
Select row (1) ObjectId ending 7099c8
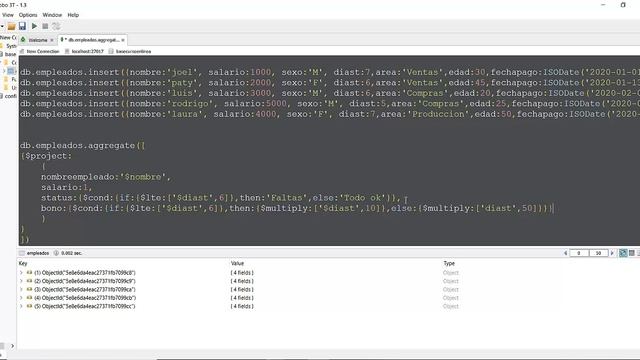(x=84, y=273)
